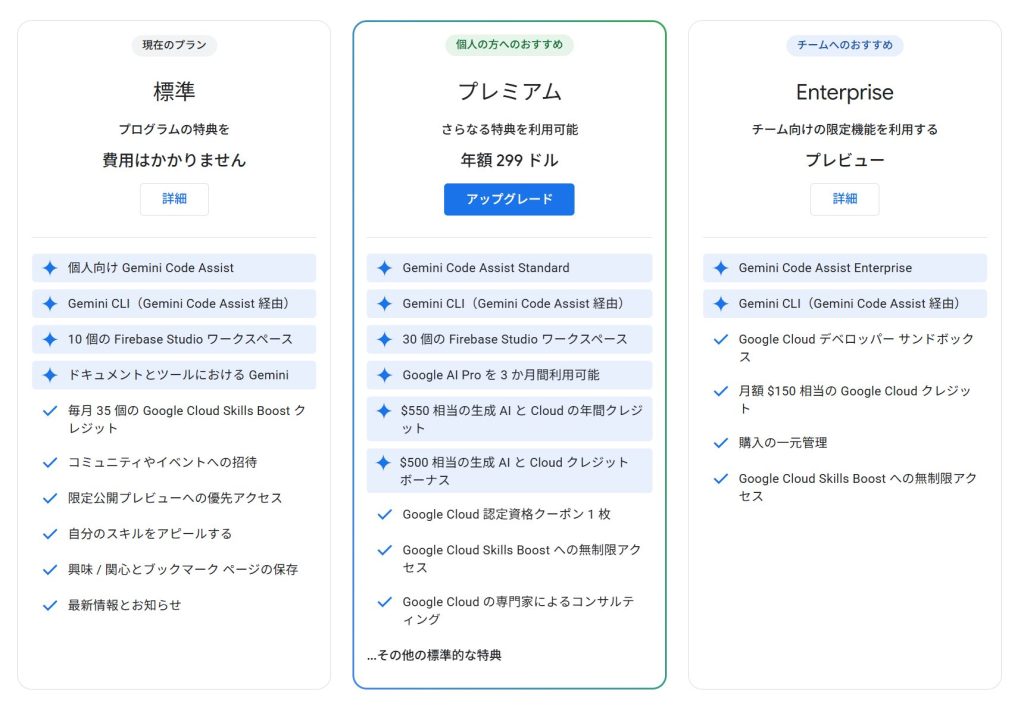1024x705 pixels.
Task: Click checkmark beside 興味 / 関心とブックマーク
Action: 50,570
